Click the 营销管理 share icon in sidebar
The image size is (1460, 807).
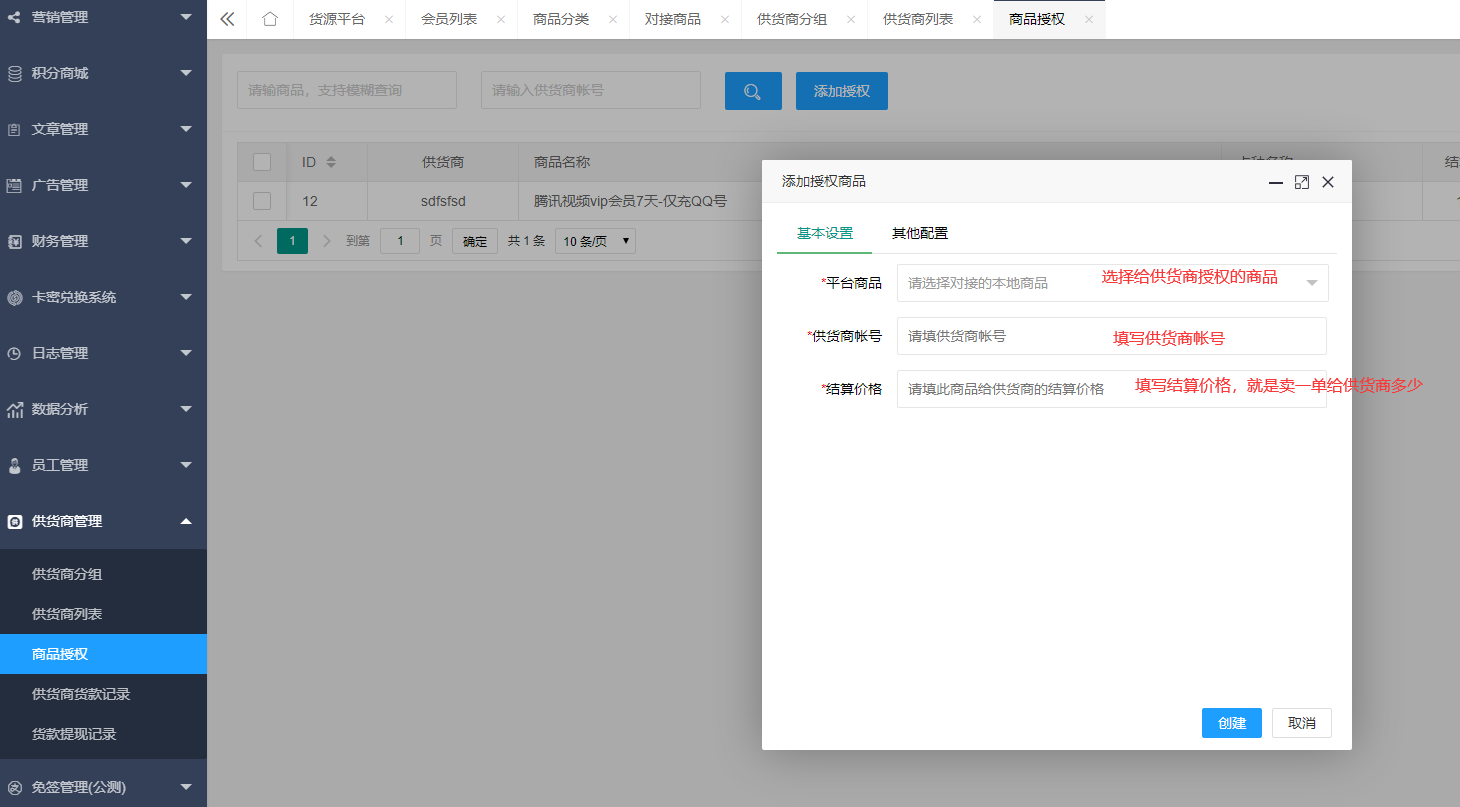point(14,17)
